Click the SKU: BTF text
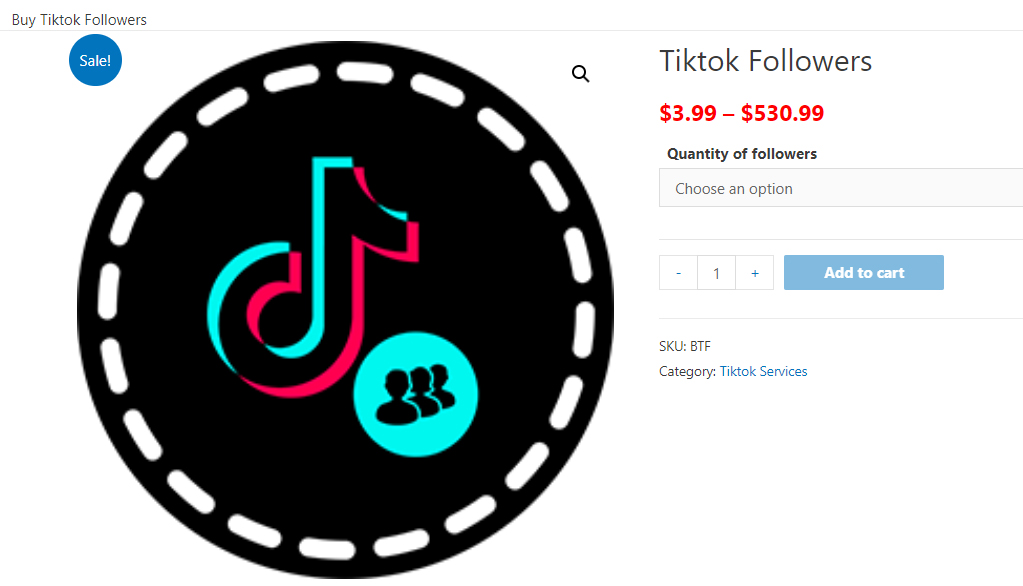 coord(685,346)
